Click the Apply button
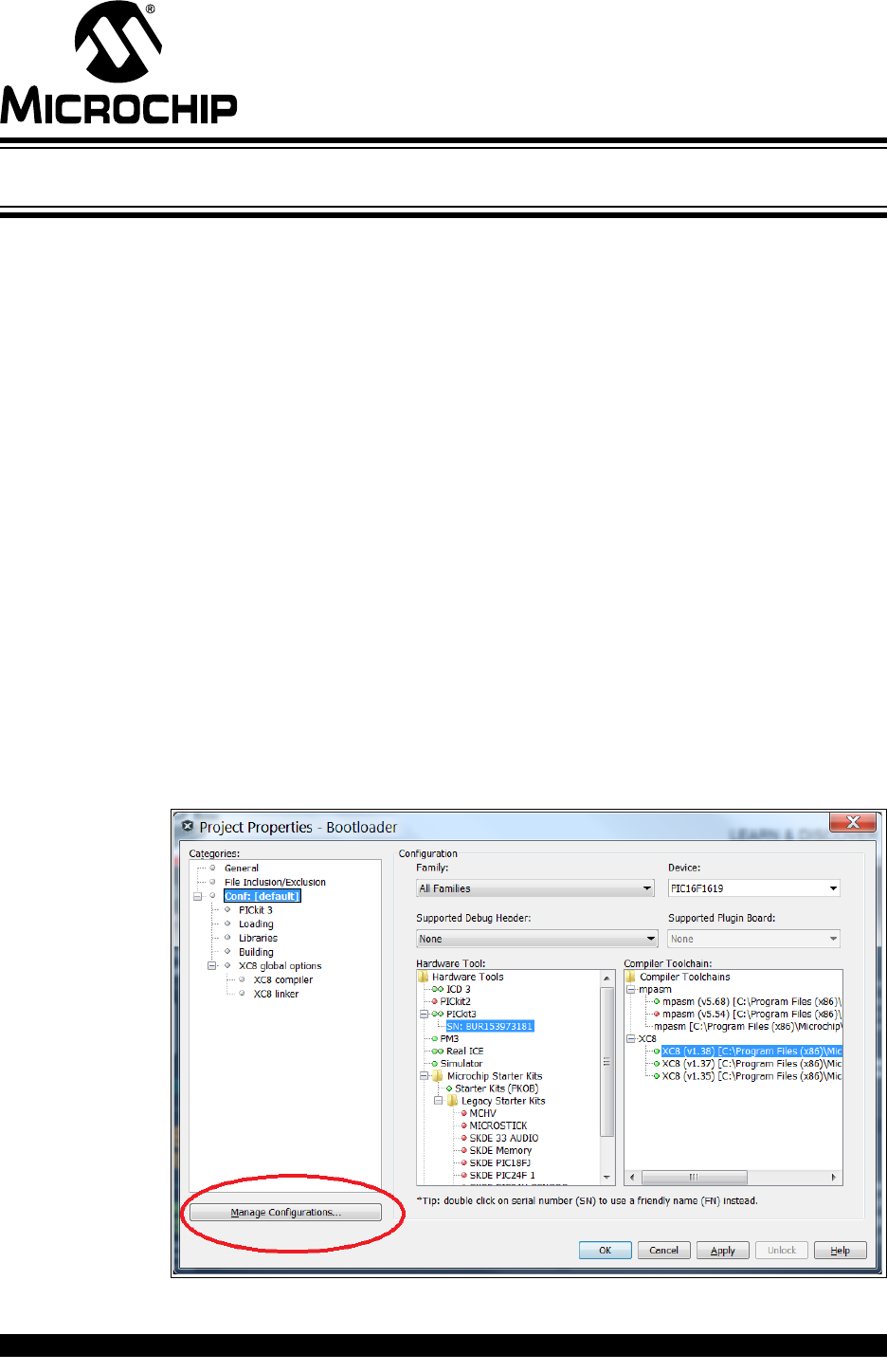This screenshot has height=1372, width=887. [723, 1250]
